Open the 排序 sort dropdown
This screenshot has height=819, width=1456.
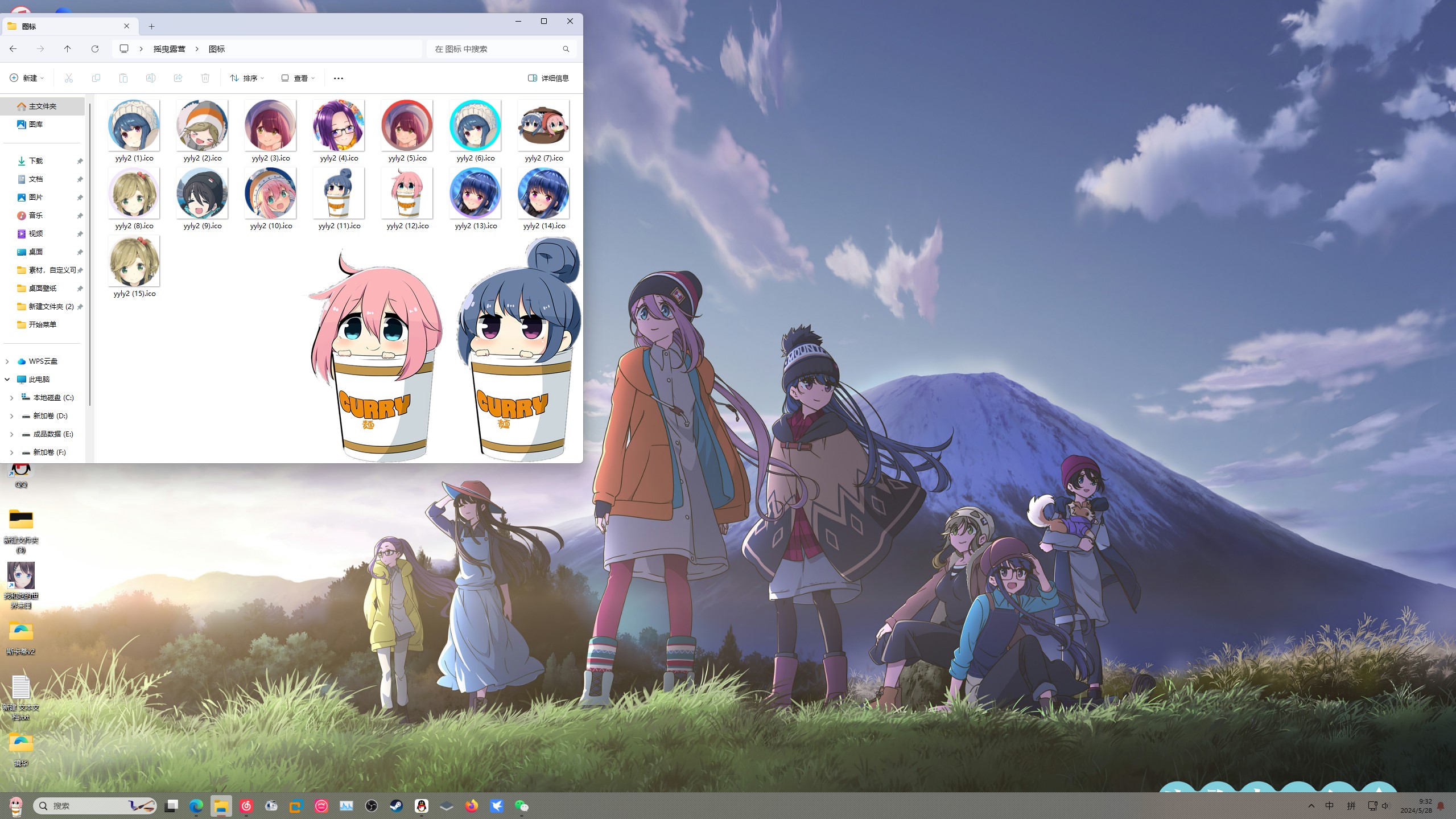[247, 78]
